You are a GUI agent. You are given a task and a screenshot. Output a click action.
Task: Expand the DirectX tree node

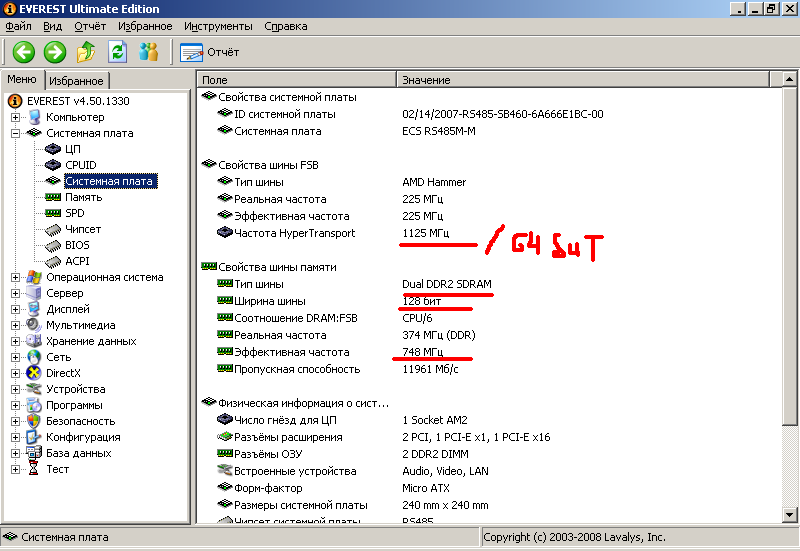click(x=15, y=373)
